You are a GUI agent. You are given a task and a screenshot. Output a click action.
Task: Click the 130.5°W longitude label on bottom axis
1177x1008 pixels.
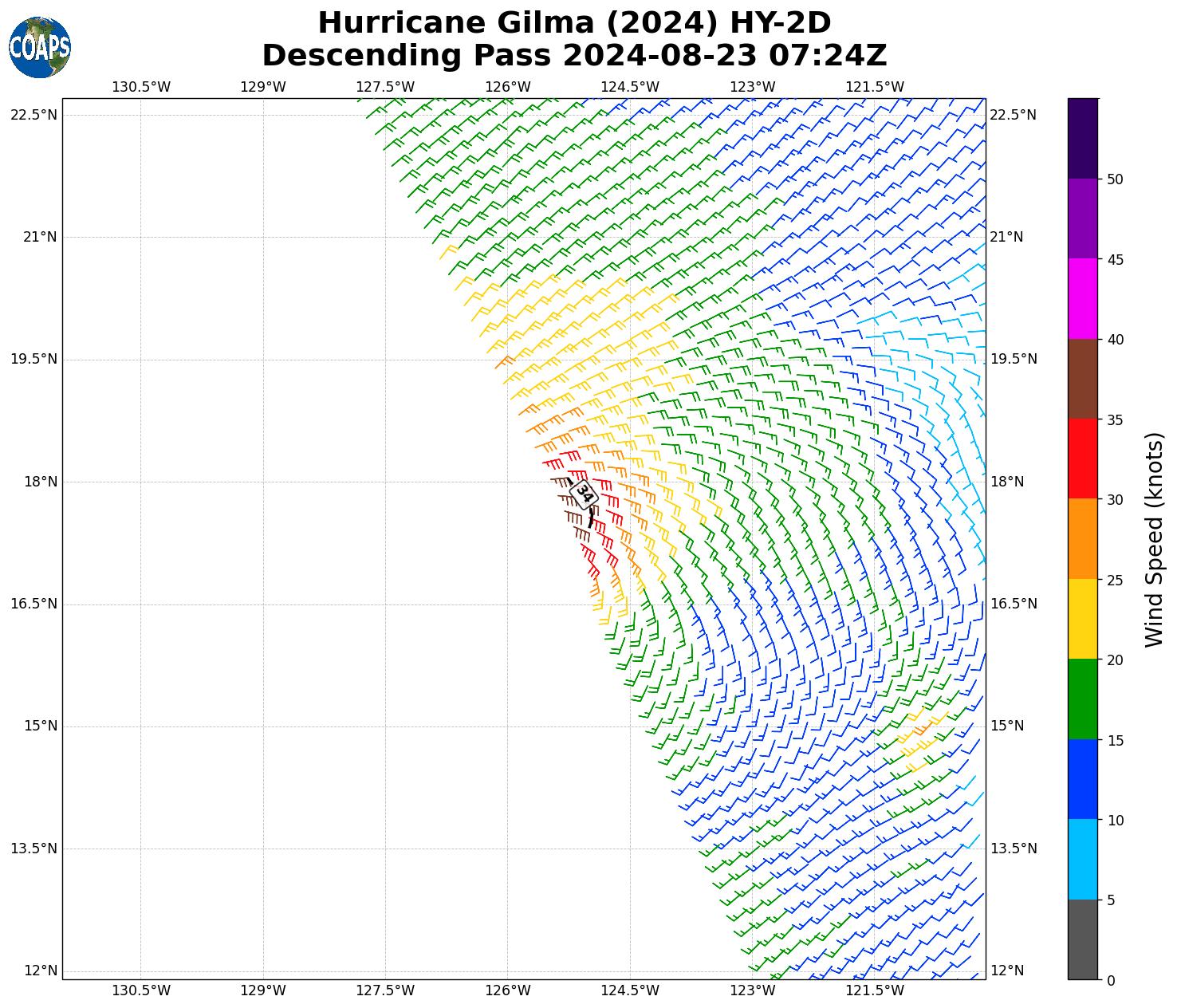point(141,990)
